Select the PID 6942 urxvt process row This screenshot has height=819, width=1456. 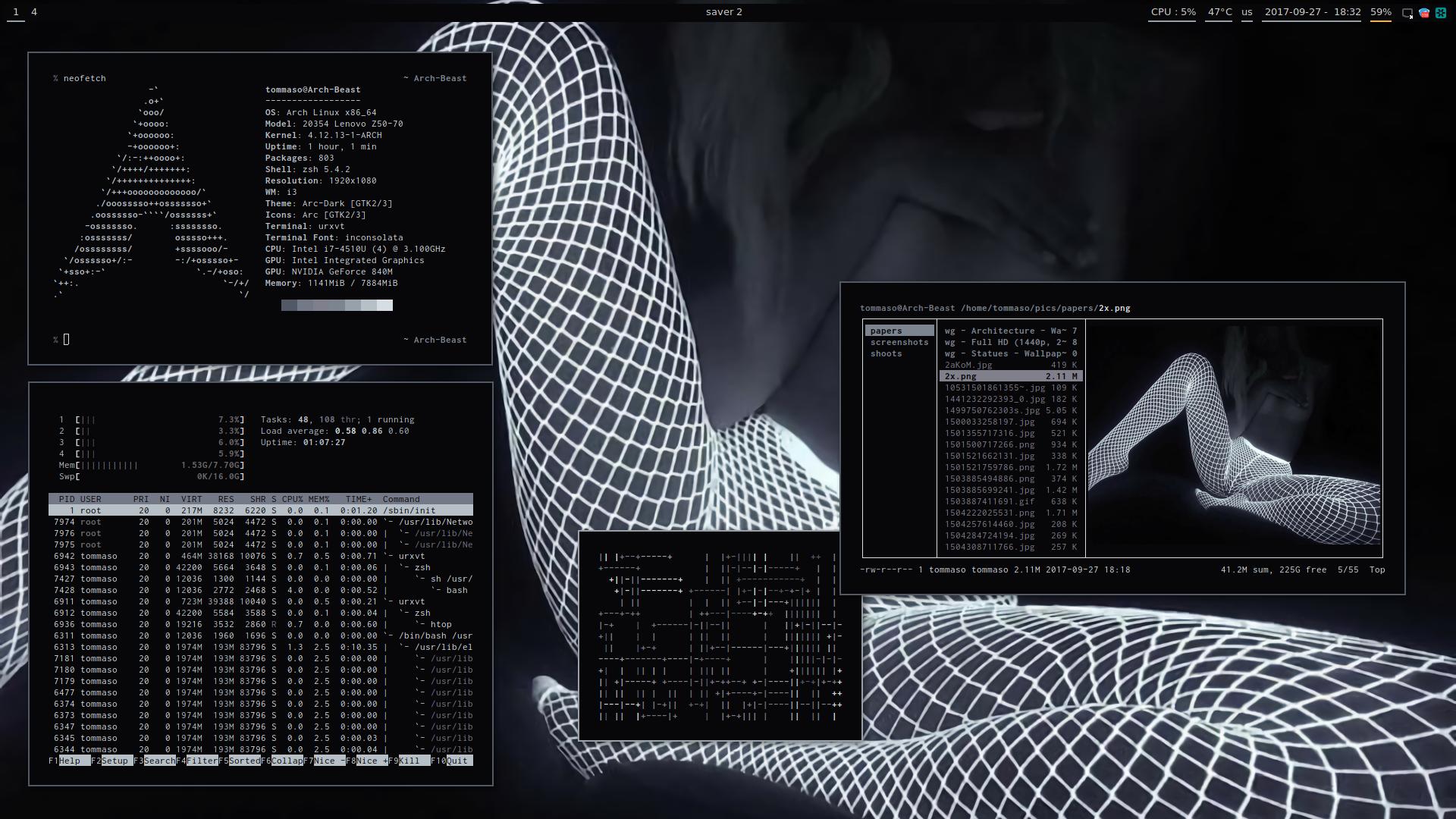(261, 556)
